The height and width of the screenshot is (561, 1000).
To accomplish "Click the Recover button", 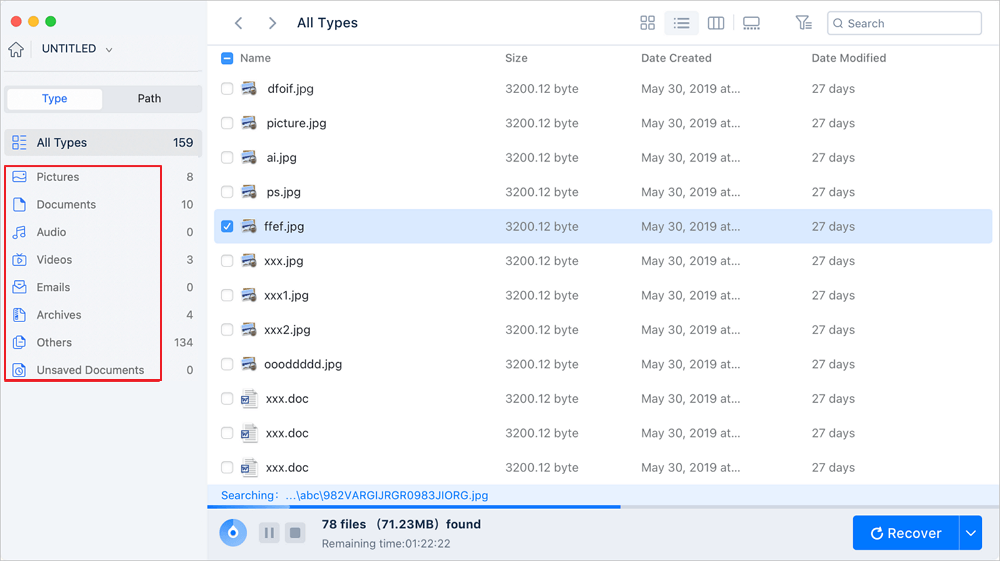I will (906, 533).
